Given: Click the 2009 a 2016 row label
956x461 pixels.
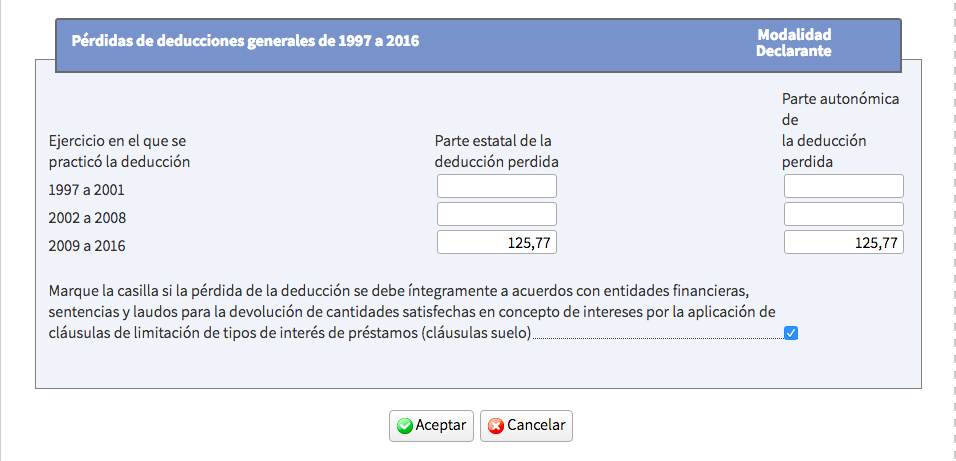Looking at the screenshot, I should tap(87, 245).
